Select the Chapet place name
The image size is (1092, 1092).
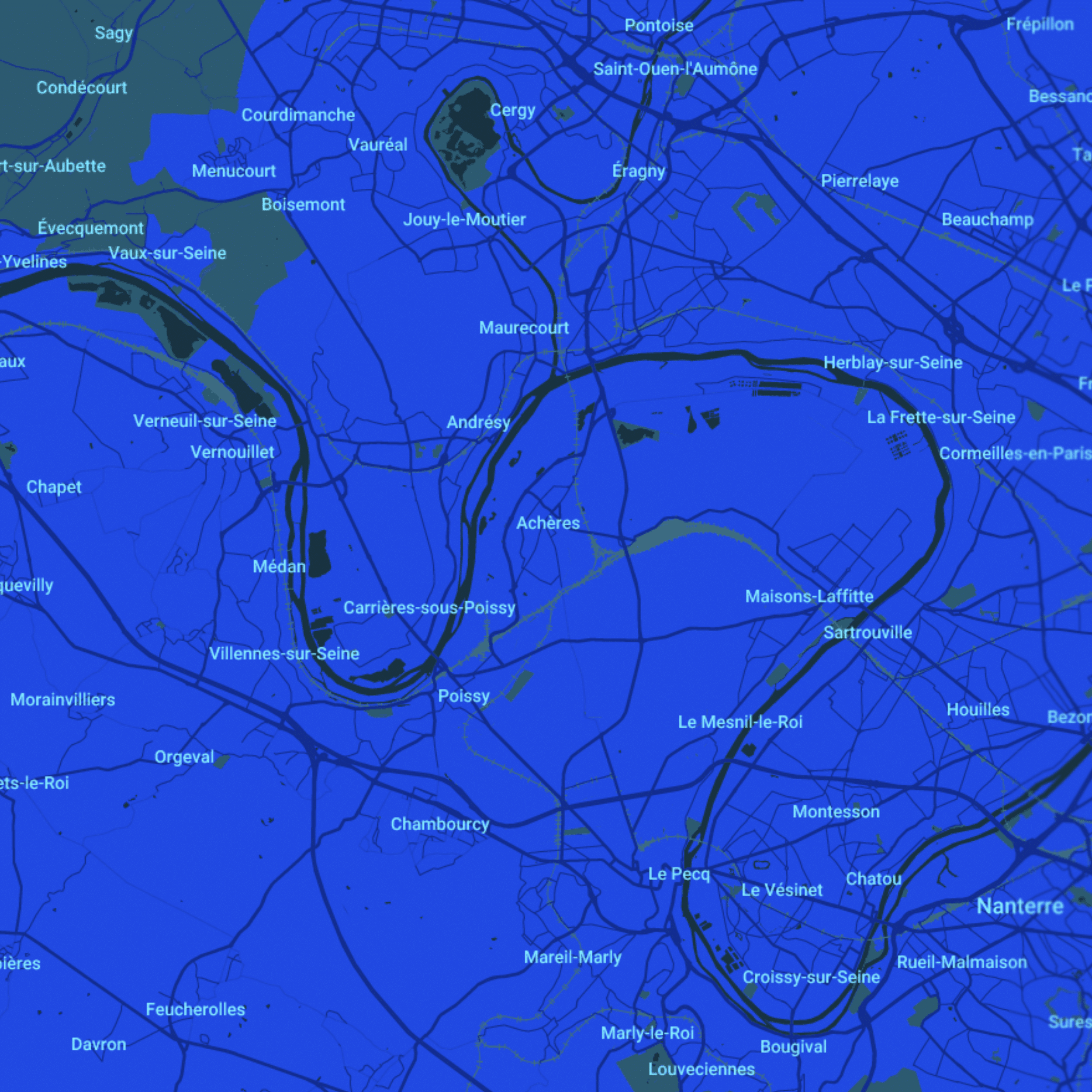(54, 488)
